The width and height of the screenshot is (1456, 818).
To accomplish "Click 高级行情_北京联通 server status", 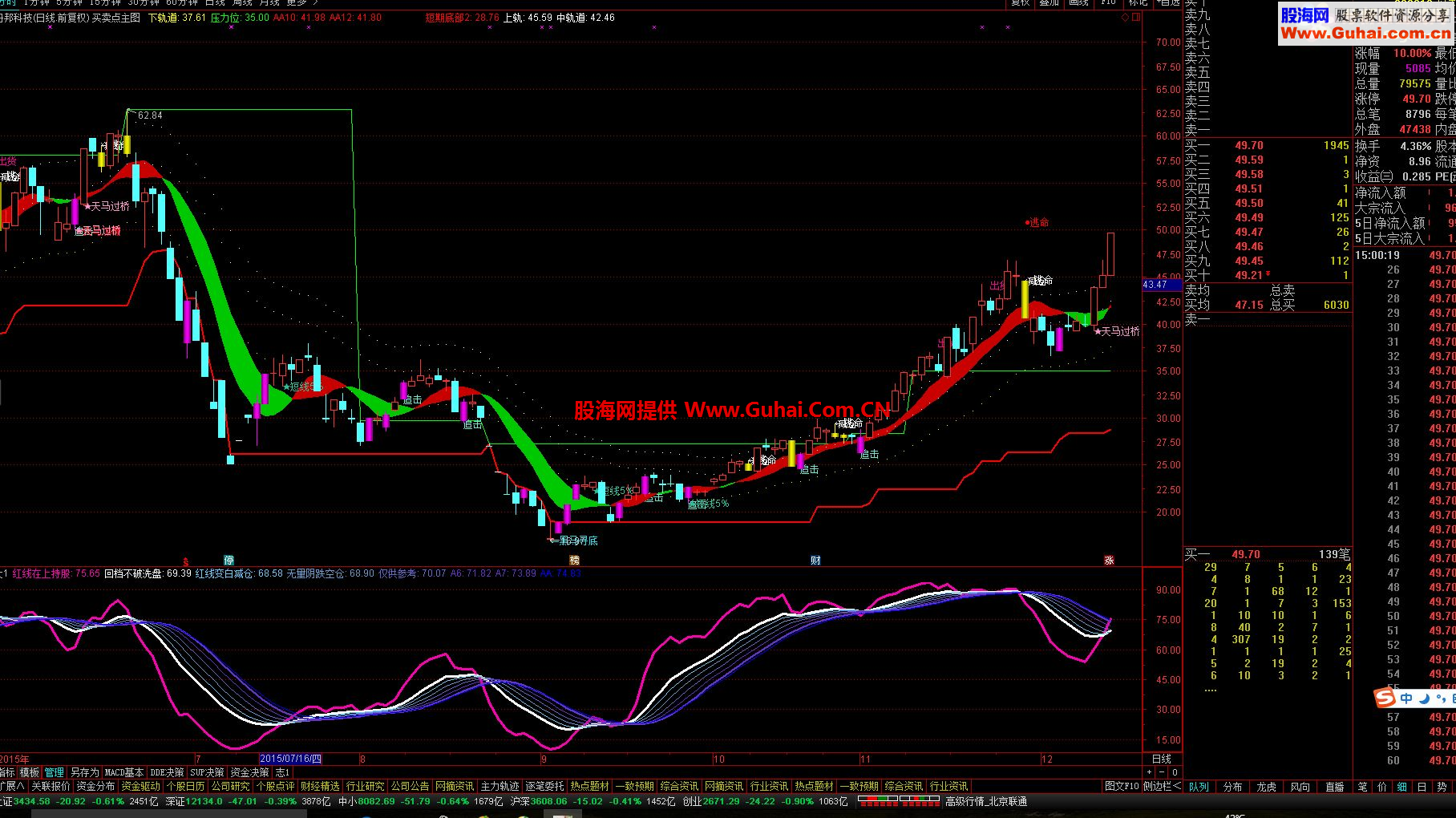I will 986,801.
